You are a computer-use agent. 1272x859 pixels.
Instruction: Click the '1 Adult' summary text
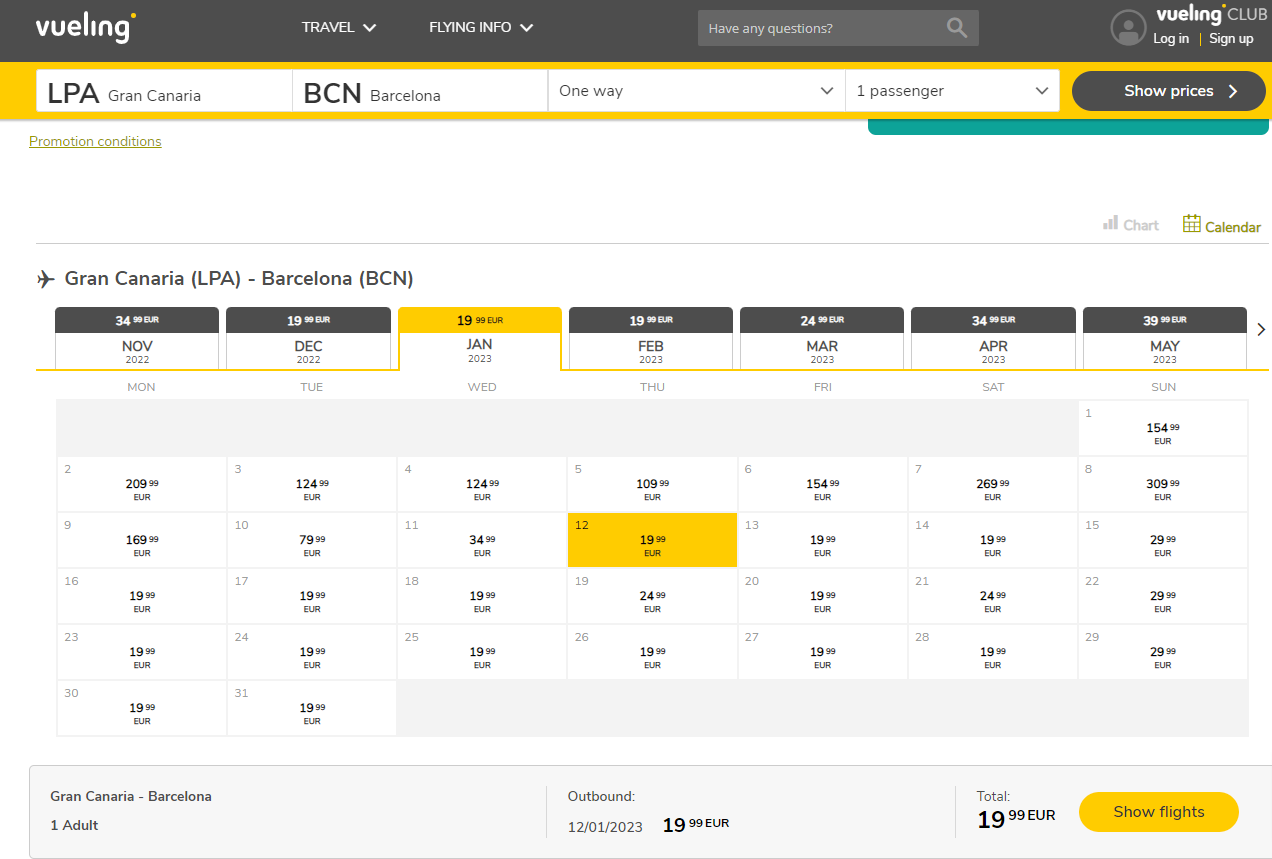[x=74, y=826]
